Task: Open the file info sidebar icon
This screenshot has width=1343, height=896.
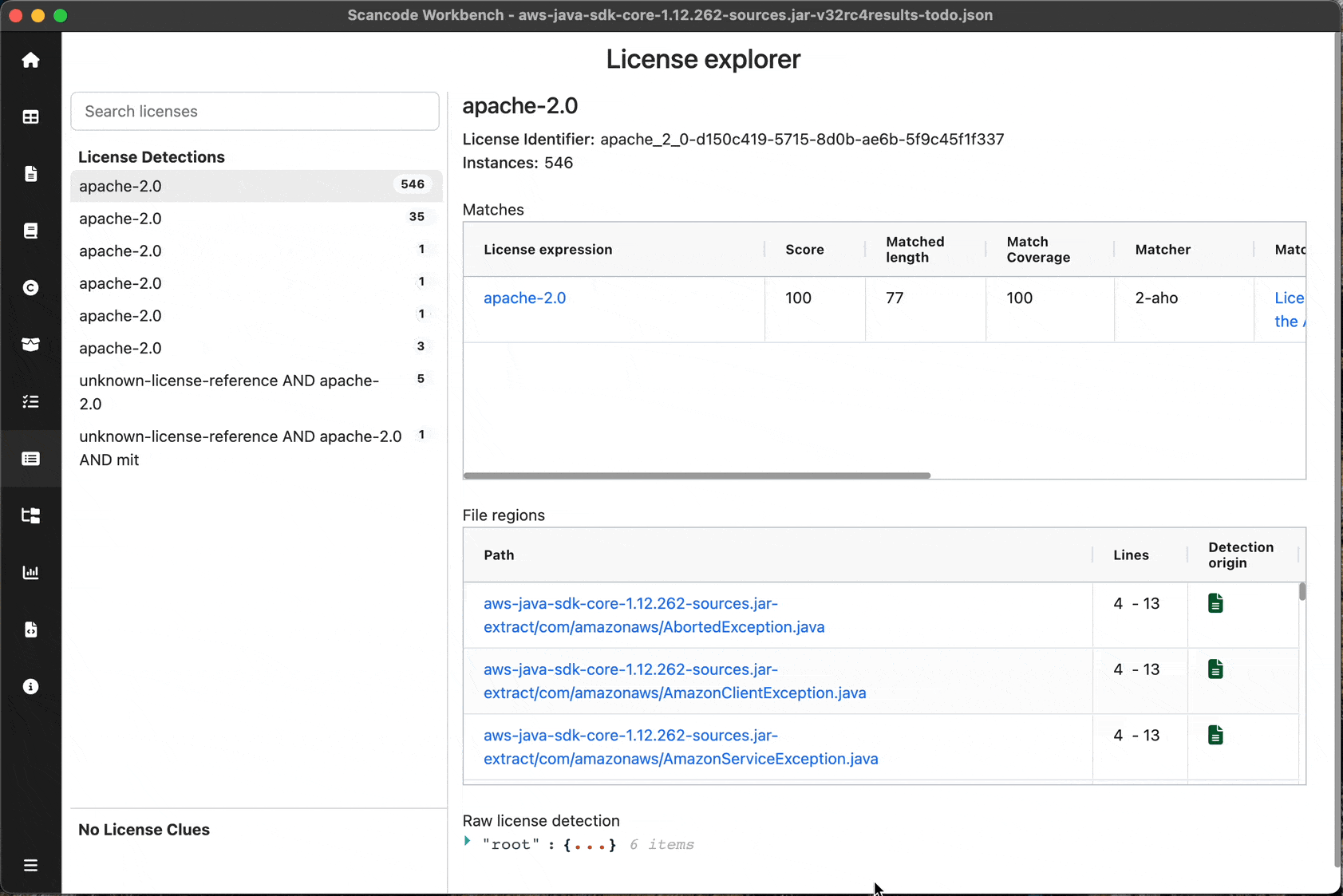Action: point(30,174)
